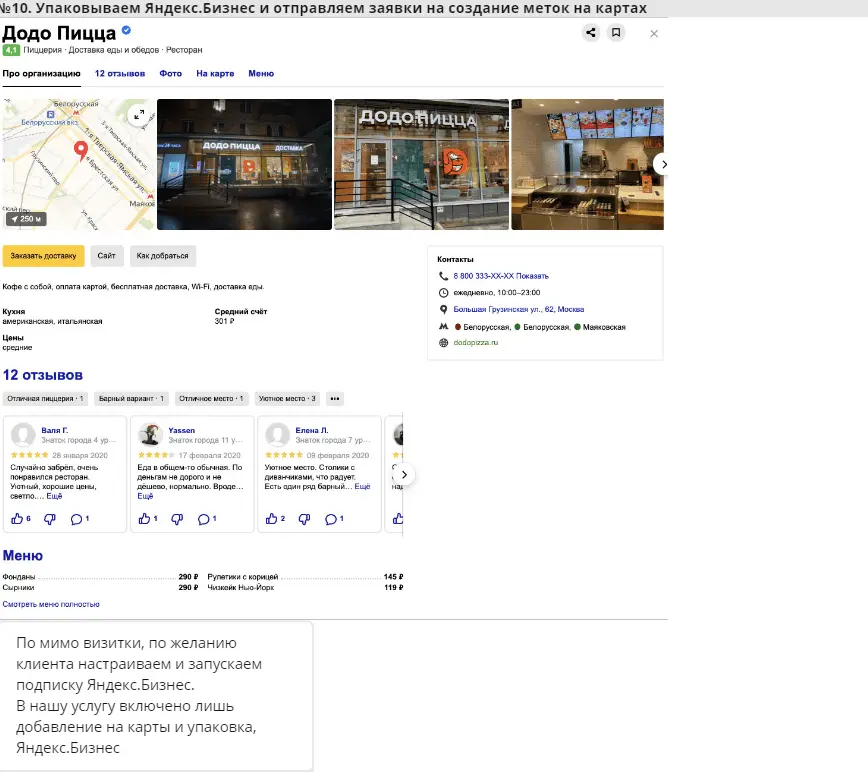Click the Рулетики с корицей menu item

coord(242,577)
